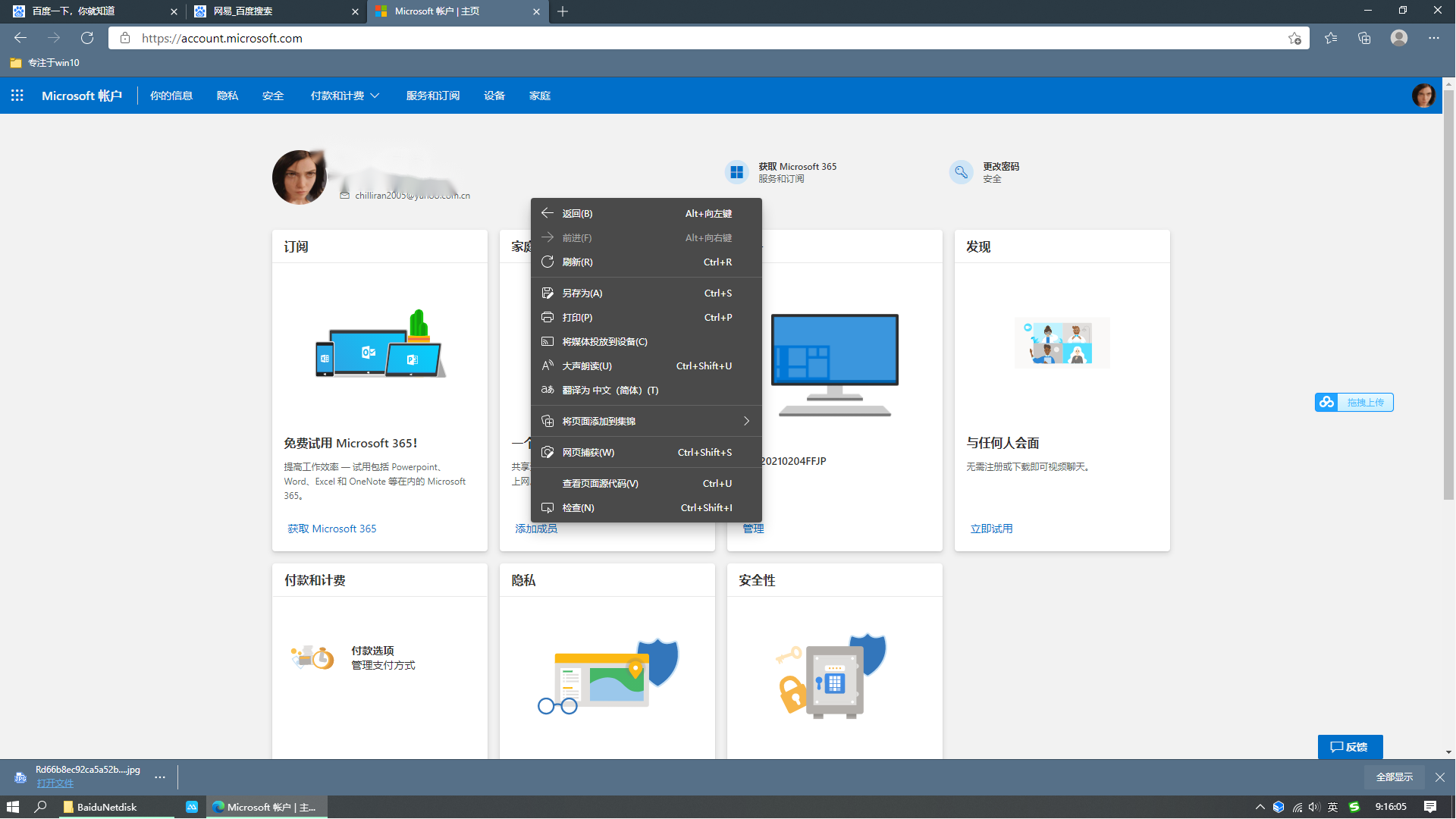Click the Get Microsoft 365 tile icon
Viewport: 1456px width, 819px height.
pyautogui.click(x=736, y=172)
